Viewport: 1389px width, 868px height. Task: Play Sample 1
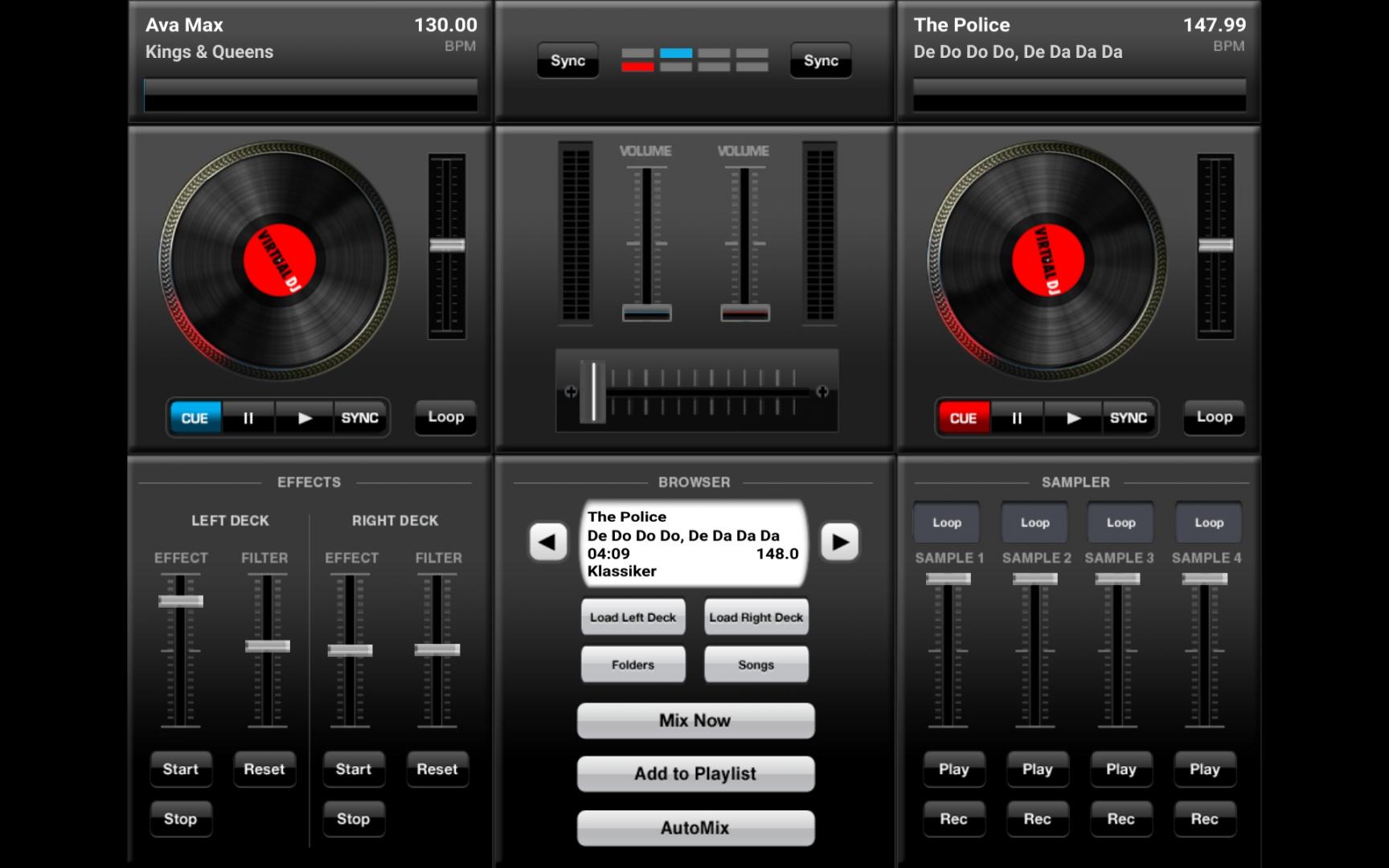(x=954, y=769)
